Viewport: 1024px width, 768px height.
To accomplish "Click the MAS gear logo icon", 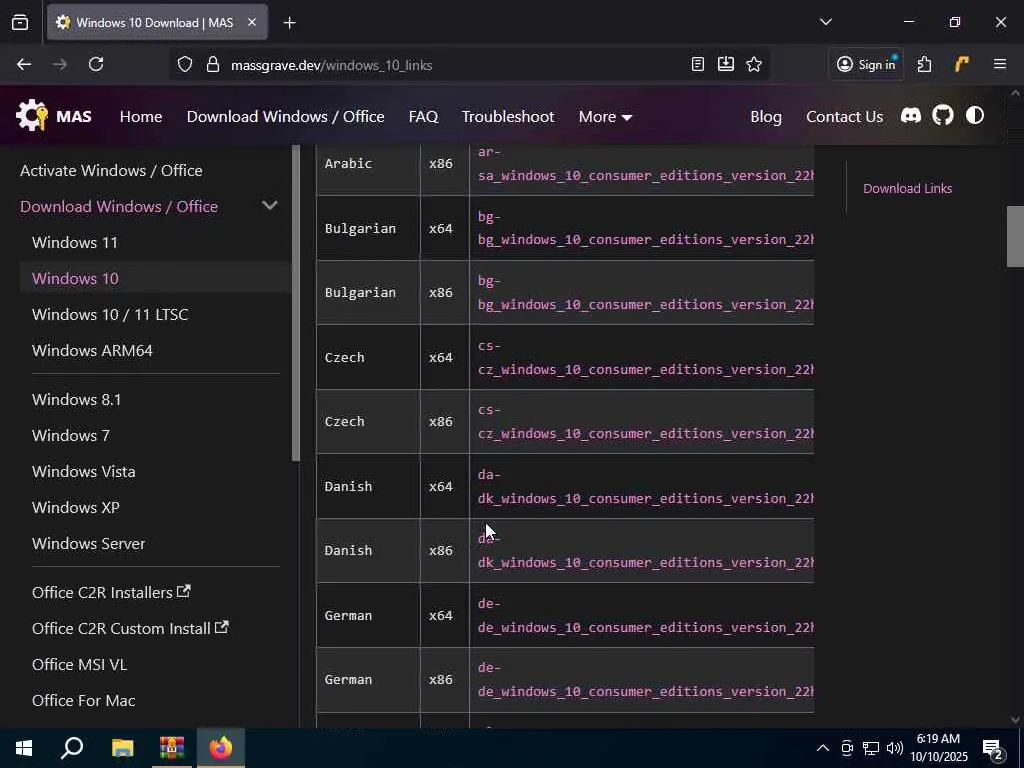I will coord(32,116).
